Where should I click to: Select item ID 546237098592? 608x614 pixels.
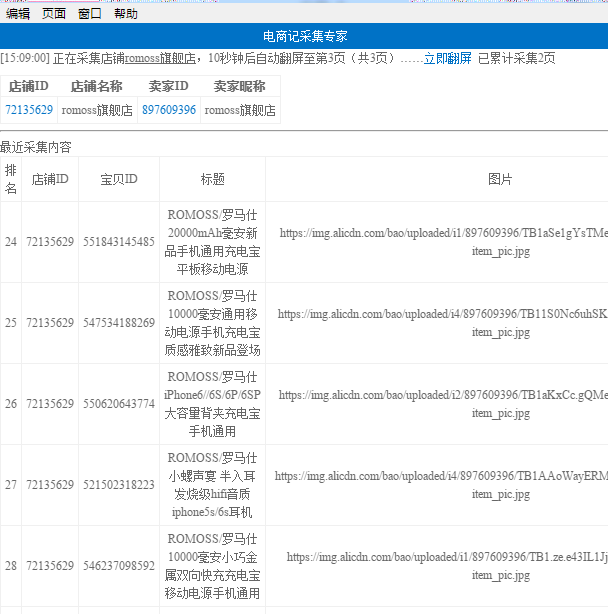tap(119, 566)
